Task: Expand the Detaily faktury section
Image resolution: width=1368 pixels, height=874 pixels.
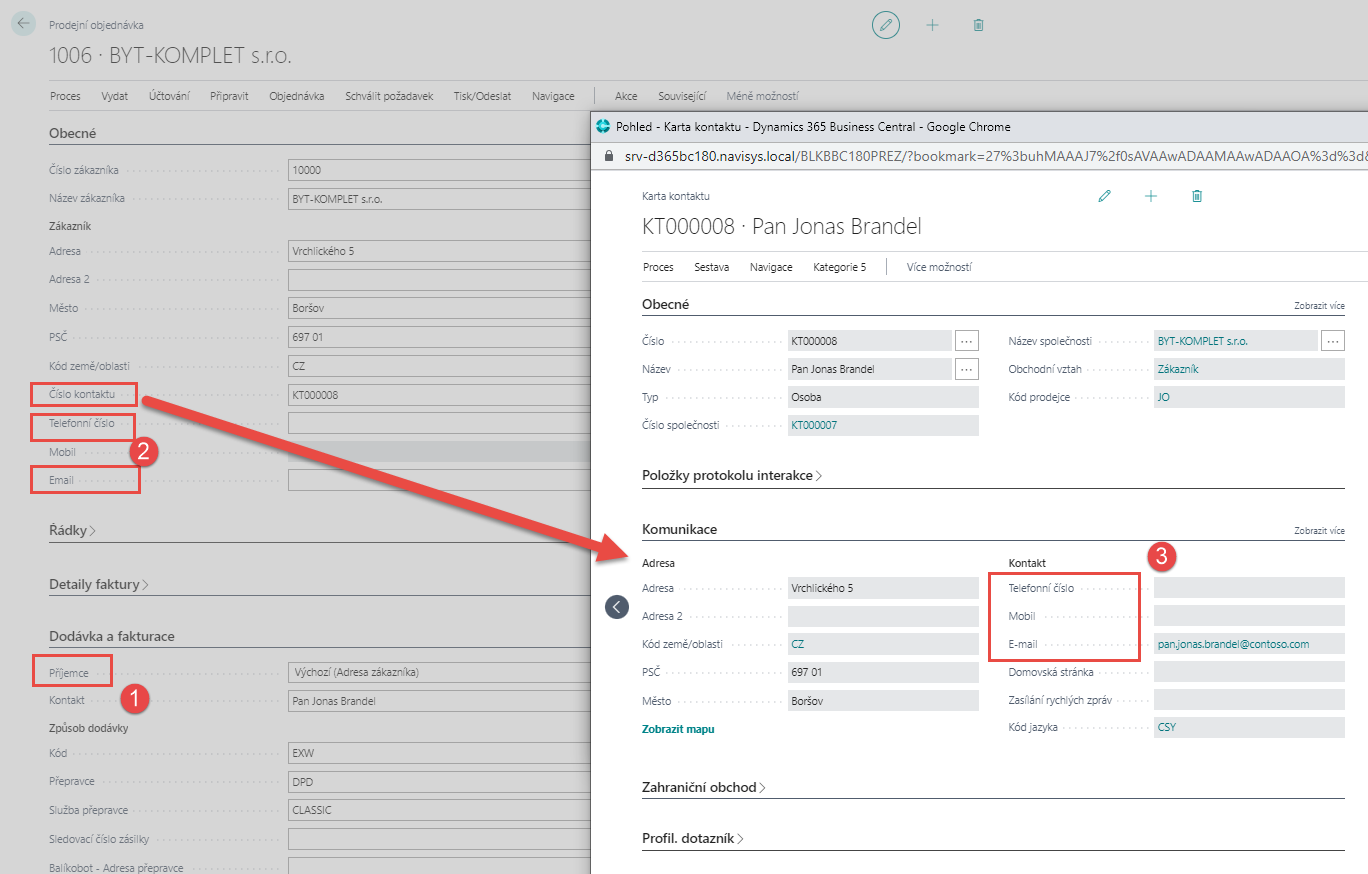Action: pyautogui.click(x=99, y=584)
